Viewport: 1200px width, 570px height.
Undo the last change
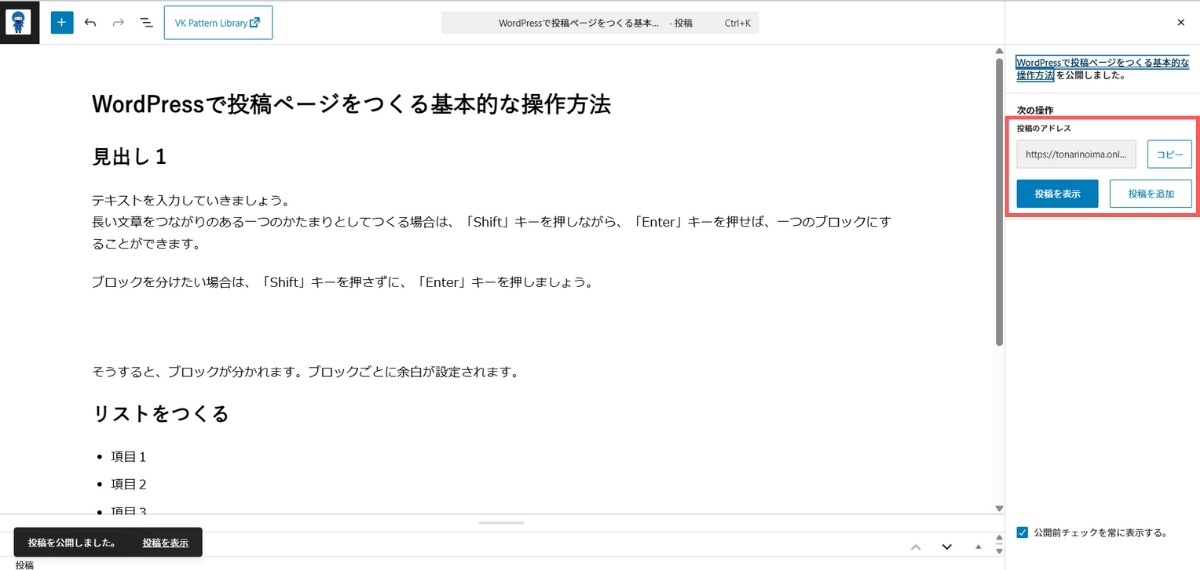(x=90, y=22)
